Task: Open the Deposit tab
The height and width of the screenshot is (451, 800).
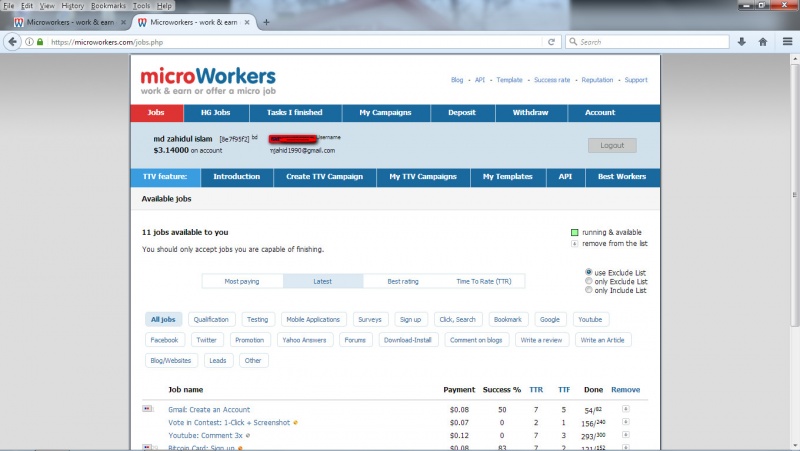Action: pos(462,113)
